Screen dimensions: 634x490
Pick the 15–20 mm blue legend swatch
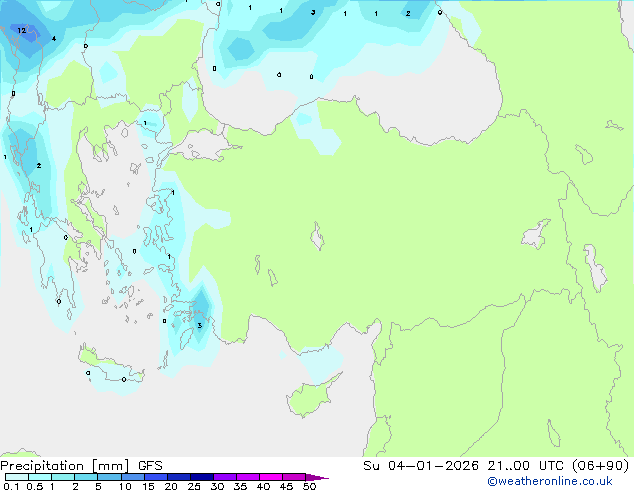156,477
